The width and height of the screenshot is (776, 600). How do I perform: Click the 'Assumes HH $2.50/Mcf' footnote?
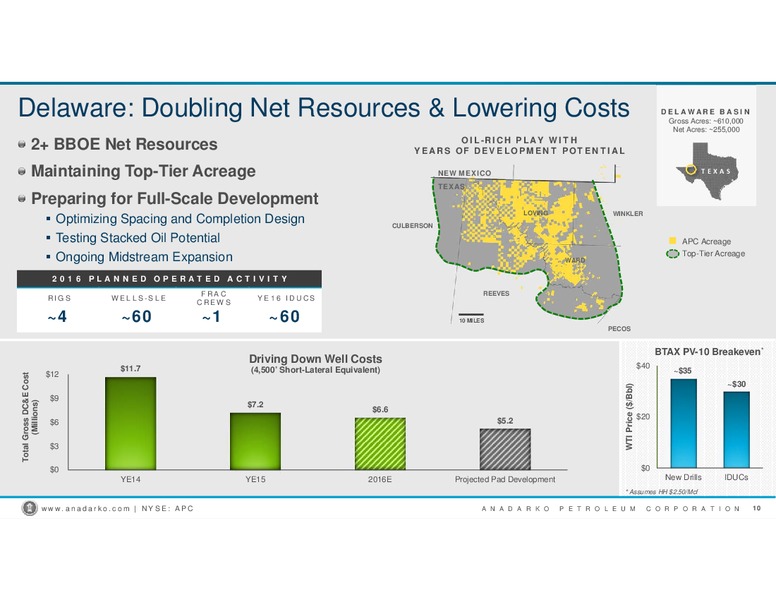tap(662, 492)
